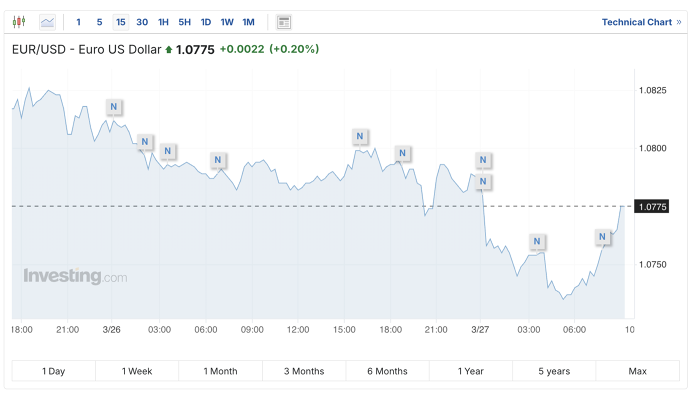Click the lower news marker at 3/27

click(x=483, y=181)
